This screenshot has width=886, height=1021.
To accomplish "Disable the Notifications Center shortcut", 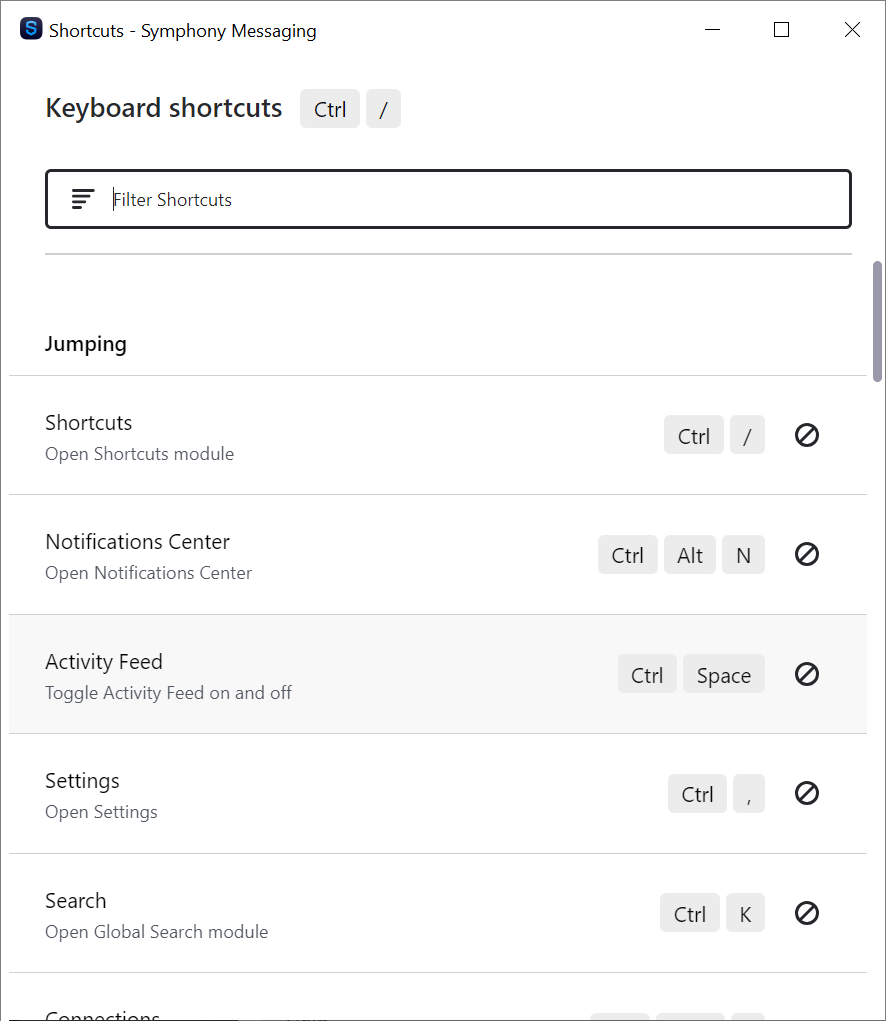I will 807,554.
